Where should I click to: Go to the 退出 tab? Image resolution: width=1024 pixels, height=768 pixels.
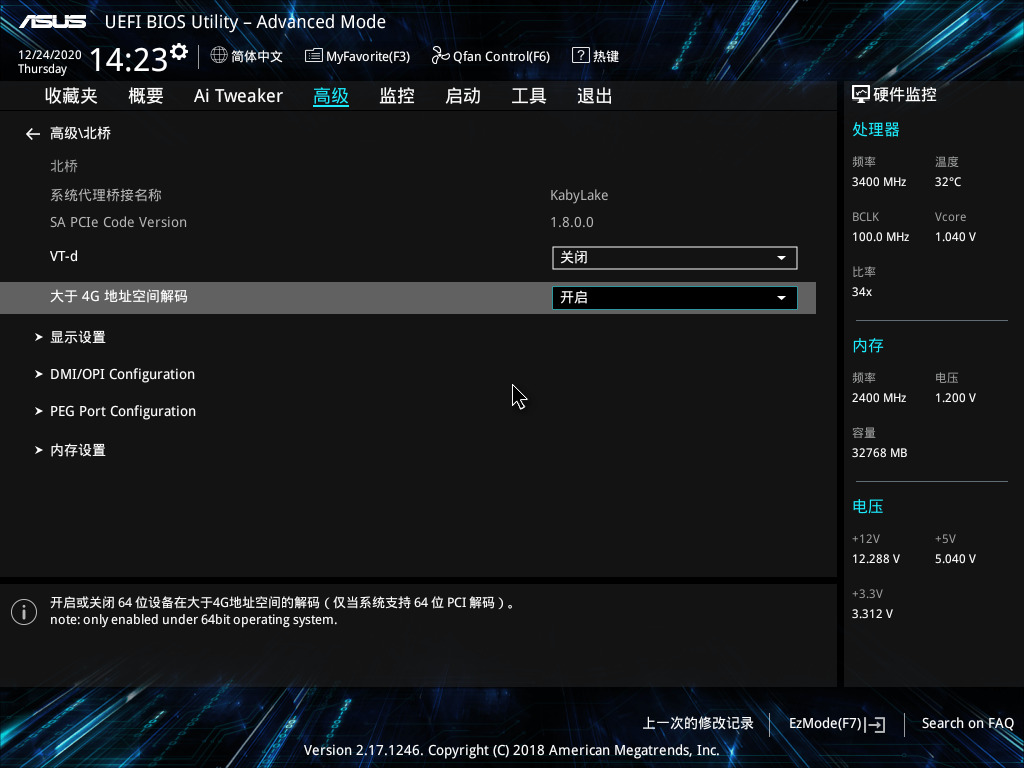tap(595, 96)
